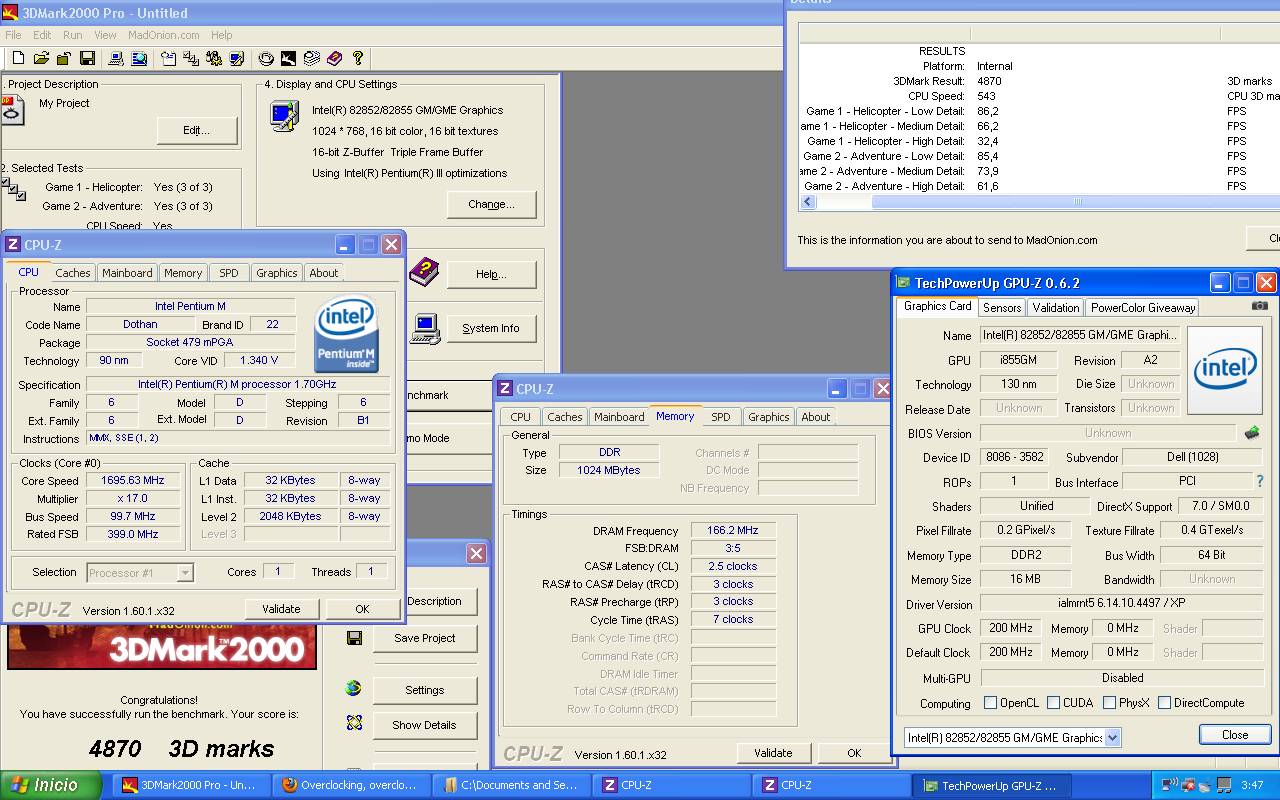This screenshot has width=1280, height=800.
Task: Click the globe icon beside Settings
Action: (x=353, y=688)
